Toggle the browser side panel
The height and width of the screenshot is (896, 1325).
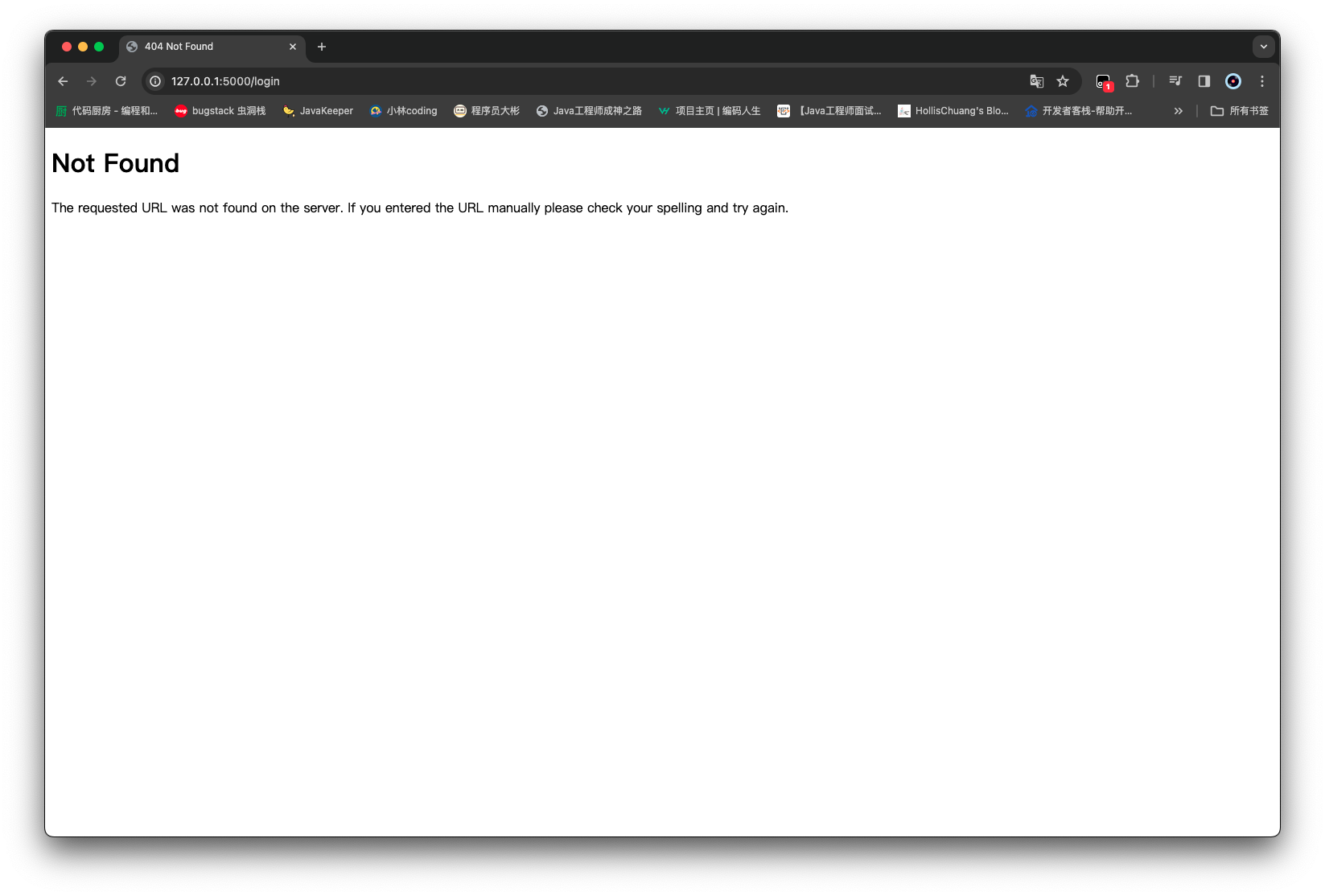[1204, 81]
